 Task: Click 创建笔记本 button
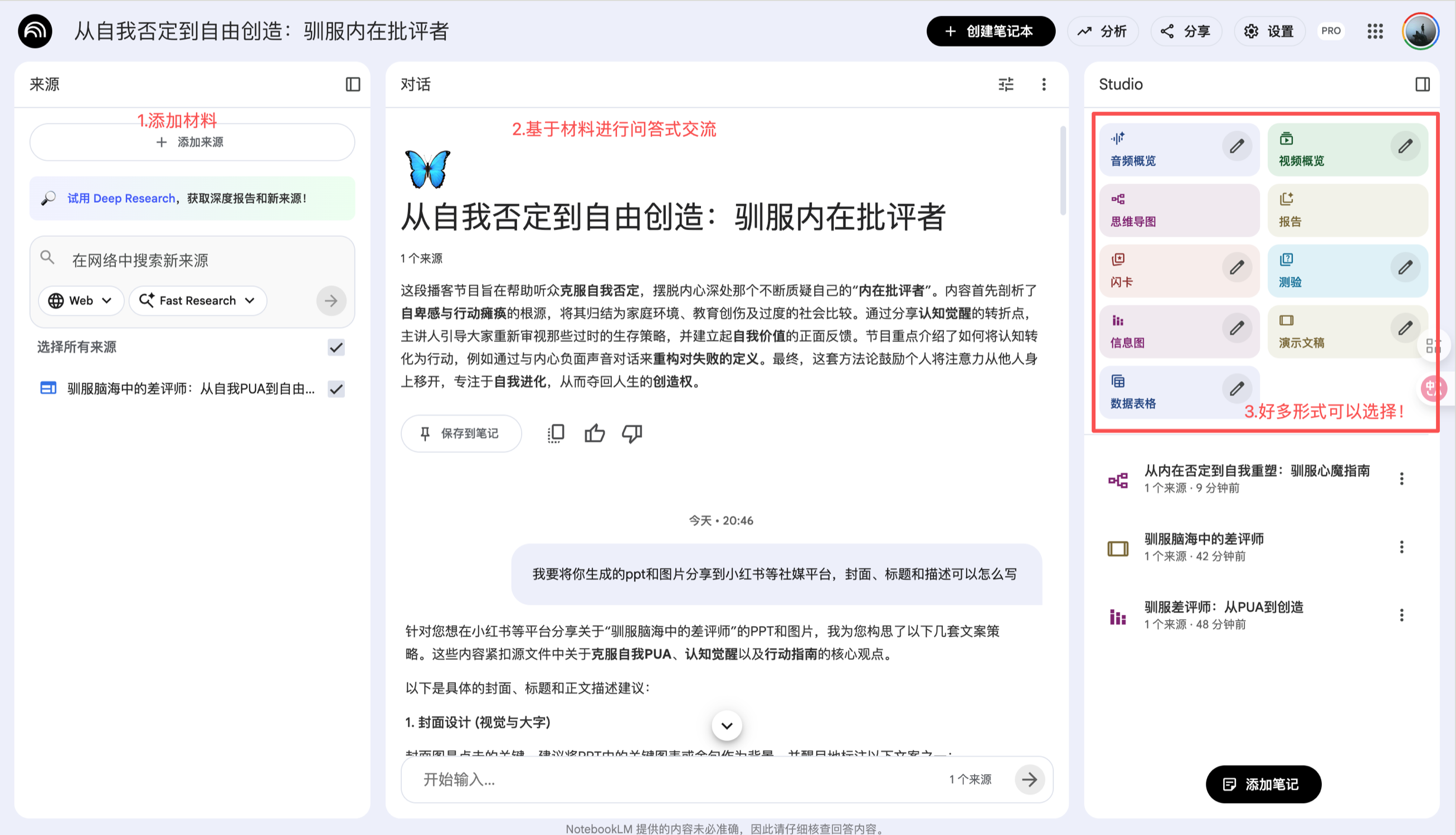point(990,31)
